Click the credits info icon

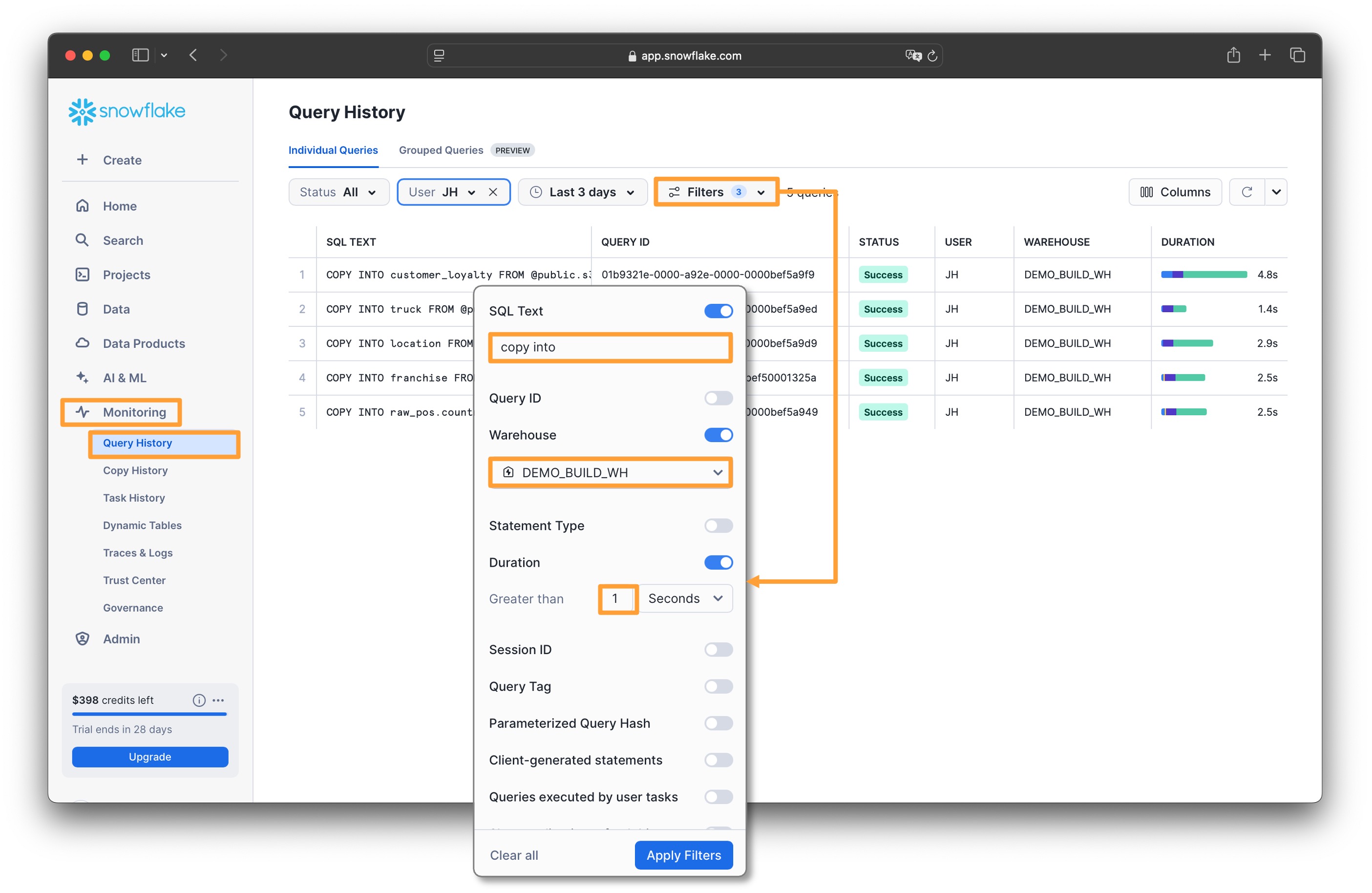(199, 700)
